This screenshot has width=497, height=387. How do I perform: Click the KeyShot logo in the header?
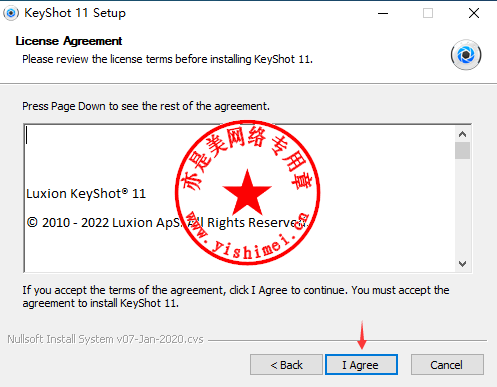pos(466,55)
